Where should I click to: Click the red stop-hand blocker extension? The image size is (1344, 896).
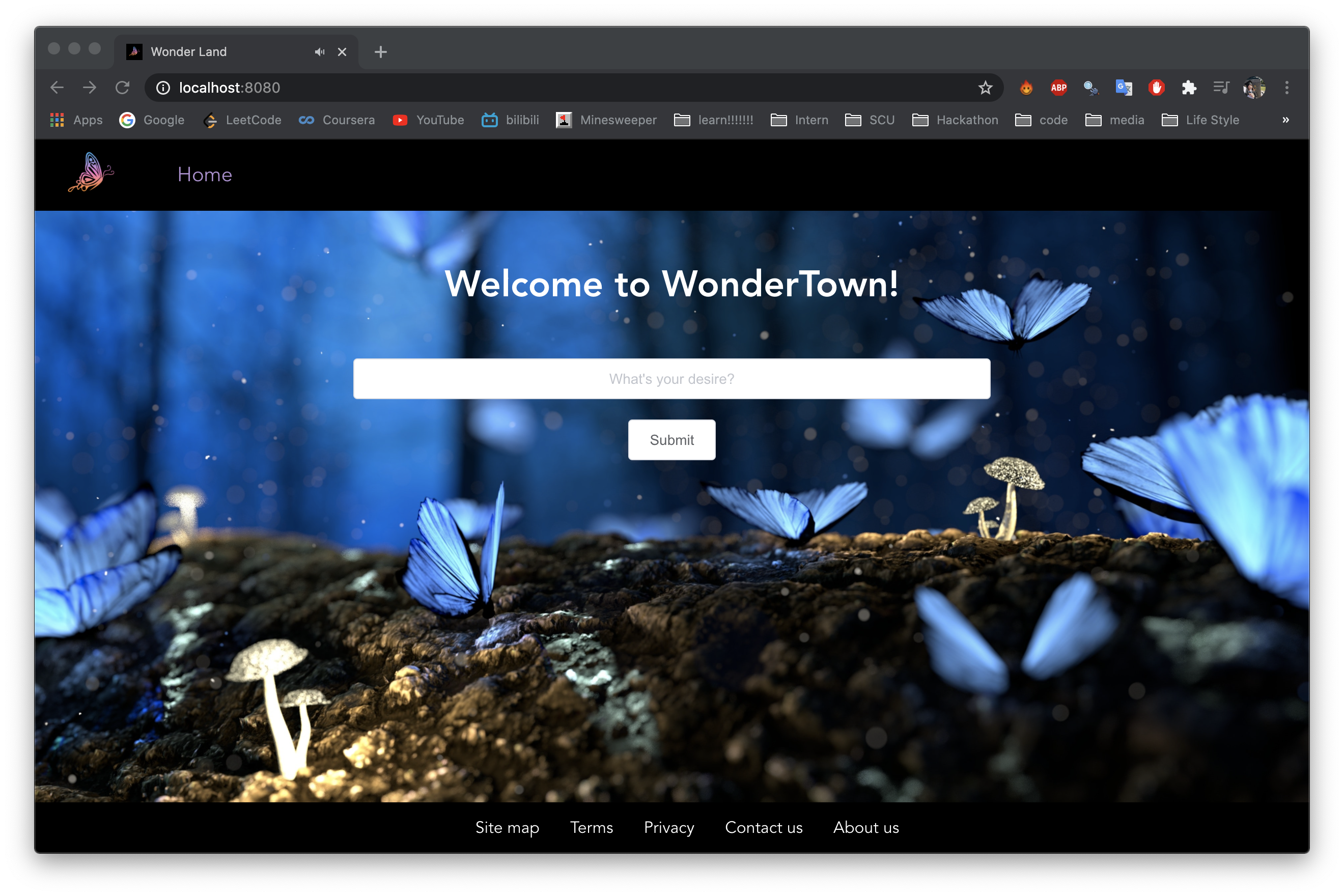pos(1156,88)
